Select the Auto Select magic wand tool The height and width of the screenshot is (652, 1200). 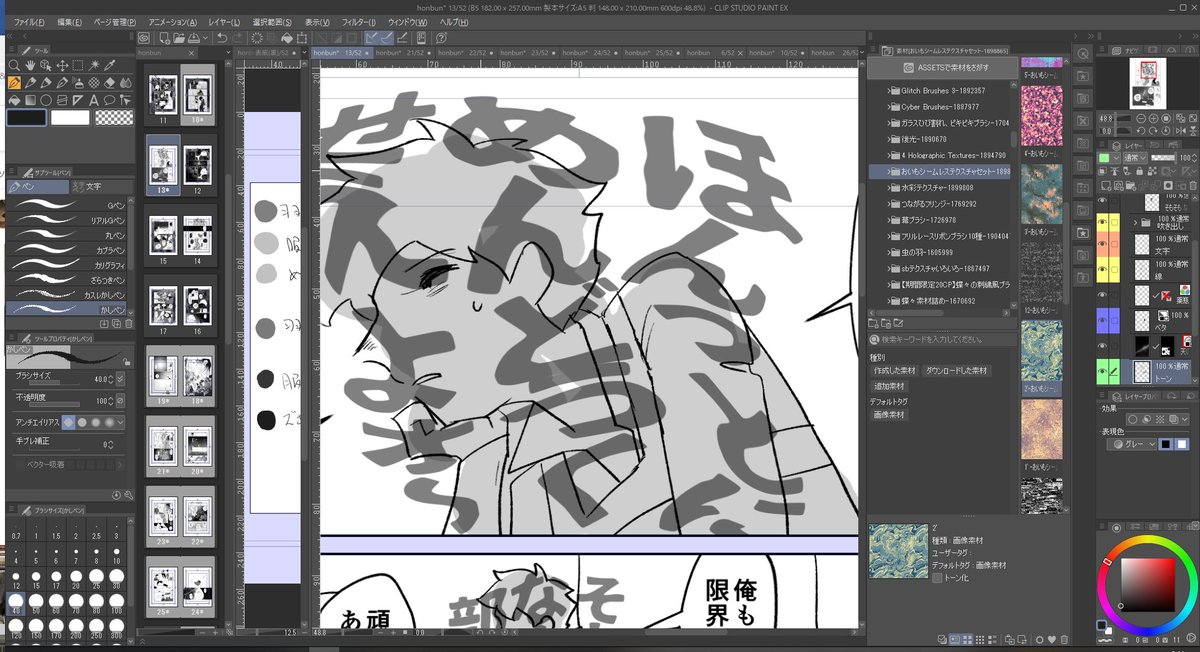95,66
